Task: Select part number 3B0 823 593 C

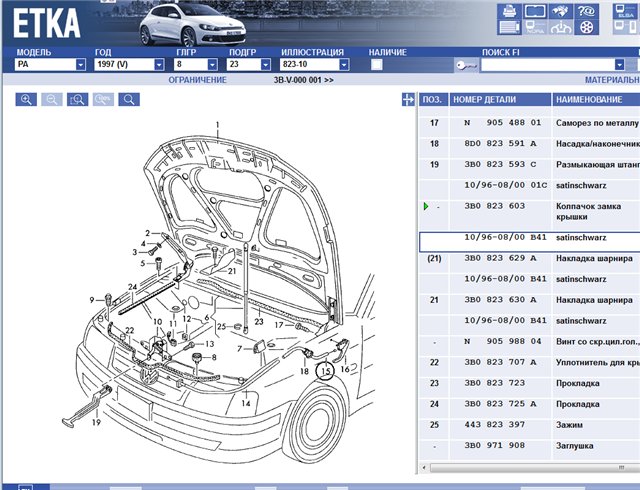Action: pos(500,164)
